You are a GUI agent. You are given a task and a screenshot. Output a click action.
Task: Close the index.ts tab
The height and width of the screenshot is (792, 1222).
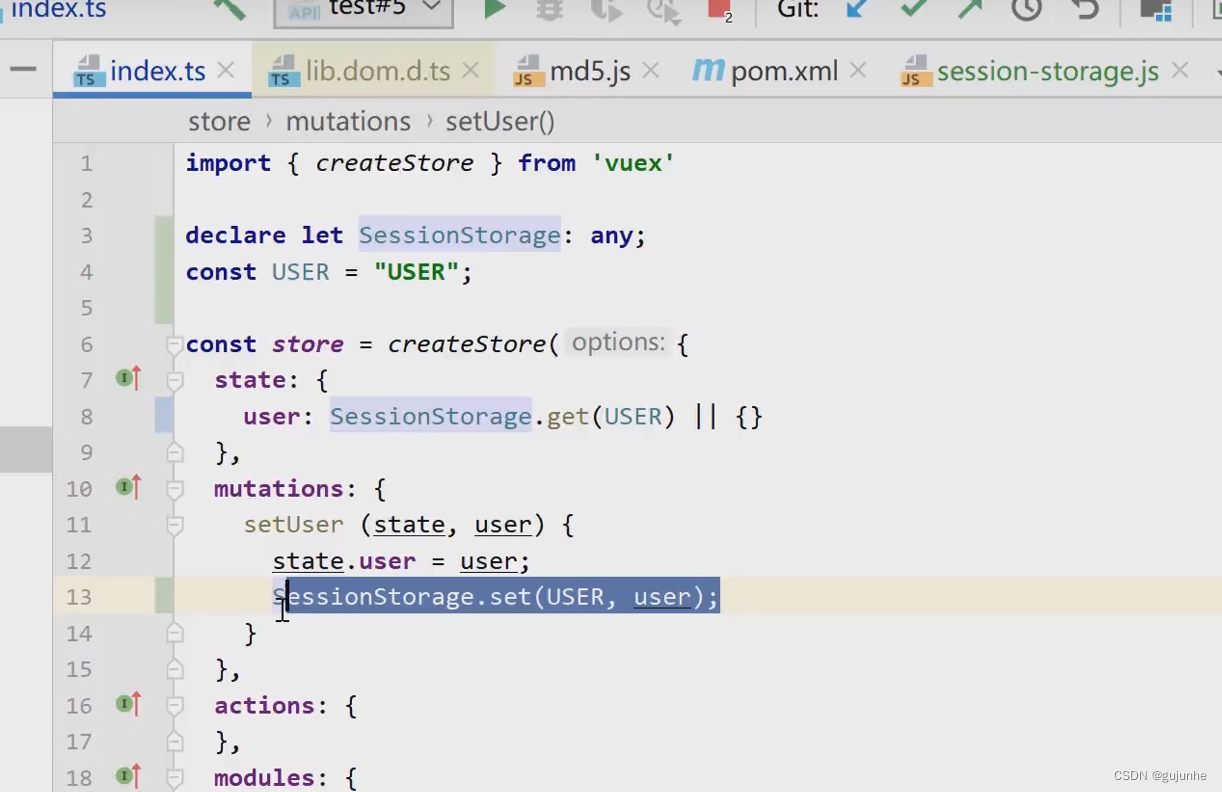coord(226,71)
